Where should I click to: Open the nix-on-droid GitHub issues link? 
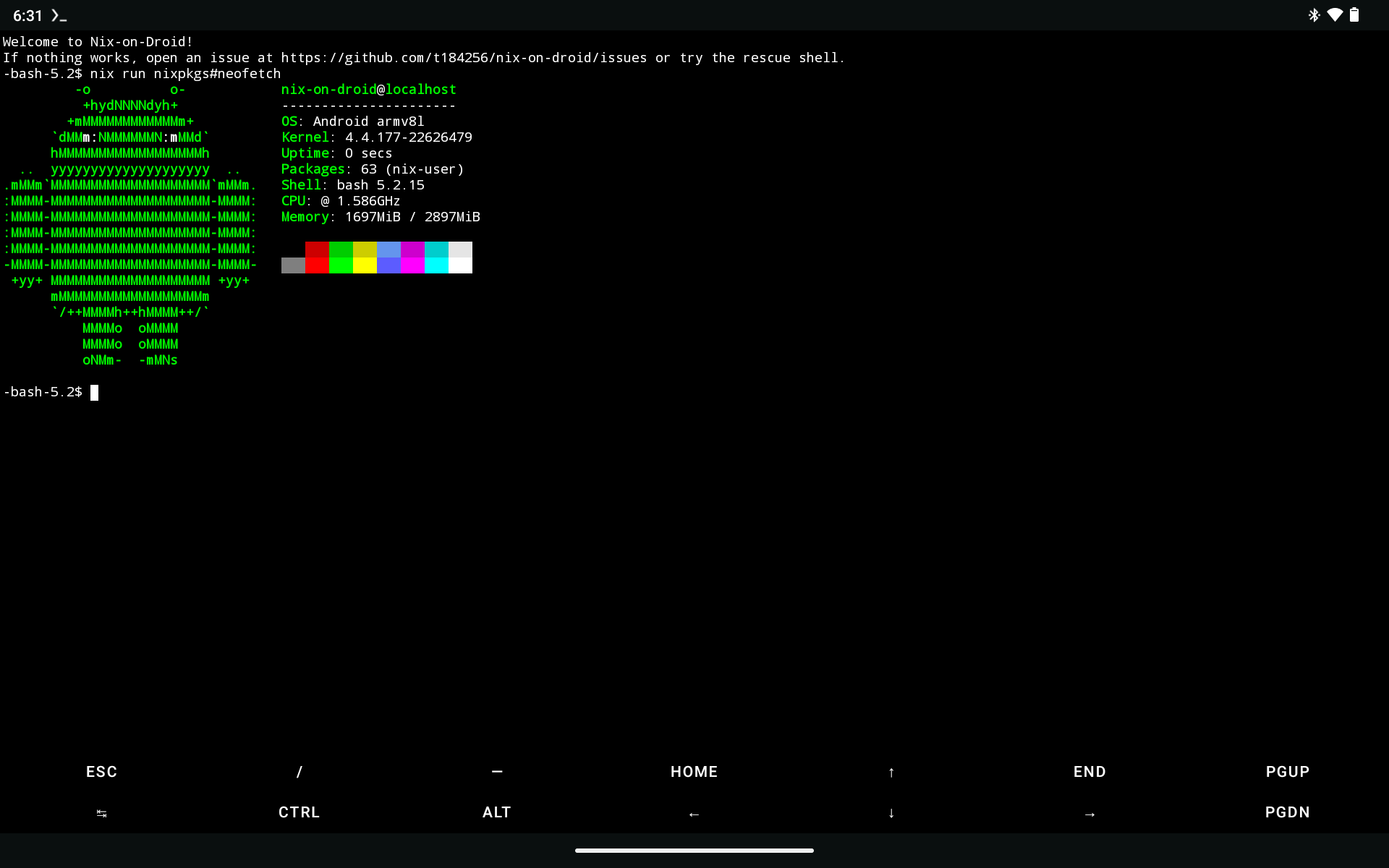[463, 57]
